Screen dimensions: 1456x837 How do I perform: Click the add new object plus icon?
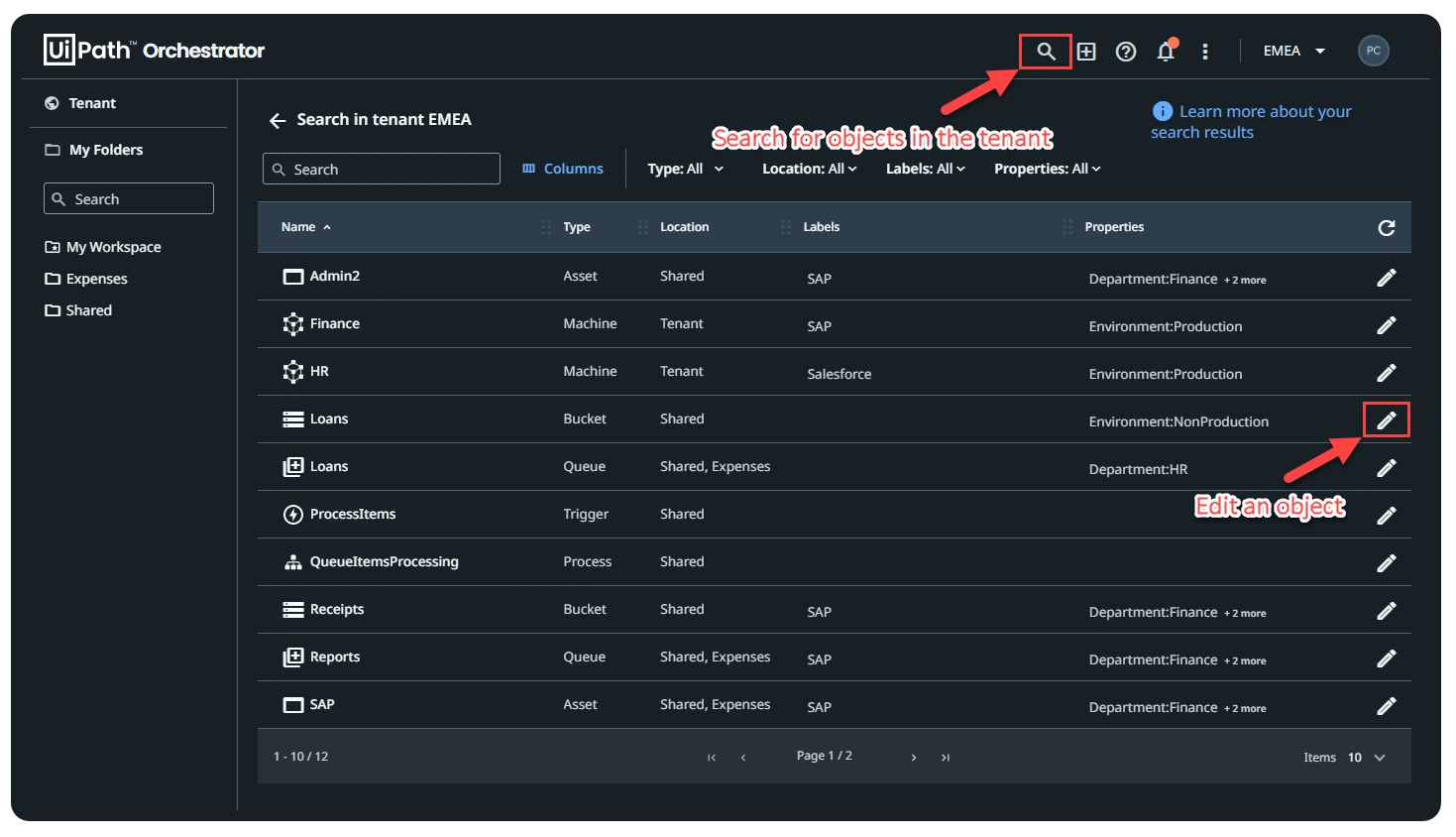pos(1086,52)
